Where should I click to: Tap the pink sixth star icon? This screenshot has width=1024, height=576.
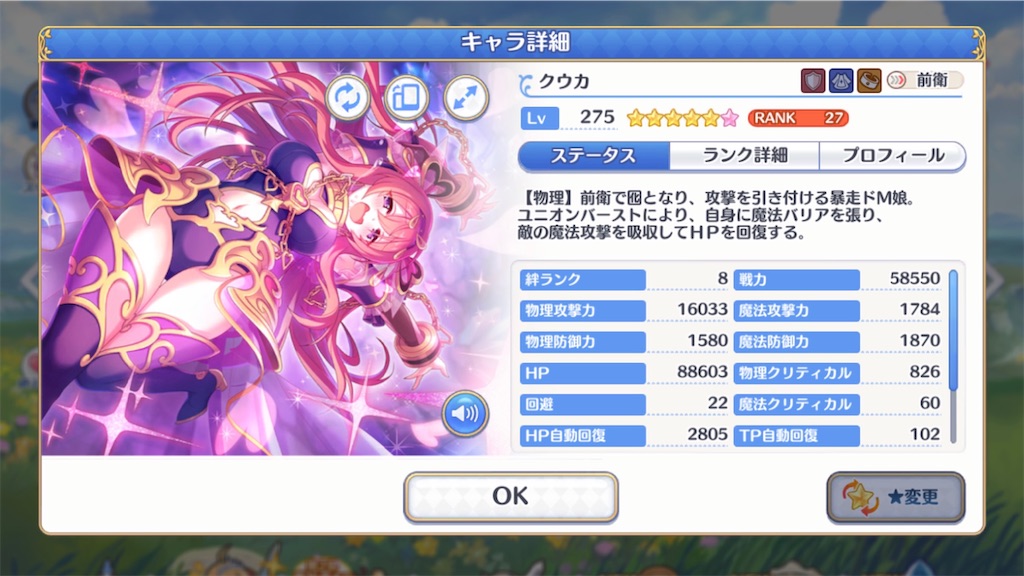tap(730, 118)
